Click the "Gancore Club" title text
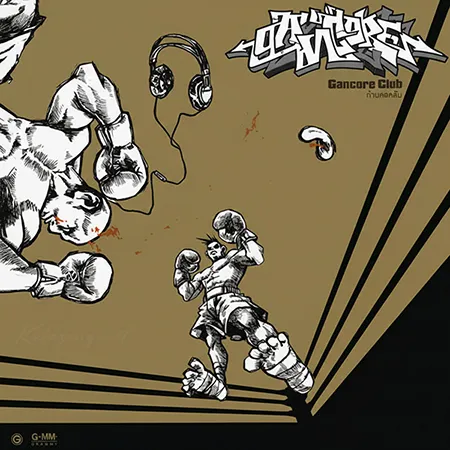 pyautogui.click(x=365, y=84)
